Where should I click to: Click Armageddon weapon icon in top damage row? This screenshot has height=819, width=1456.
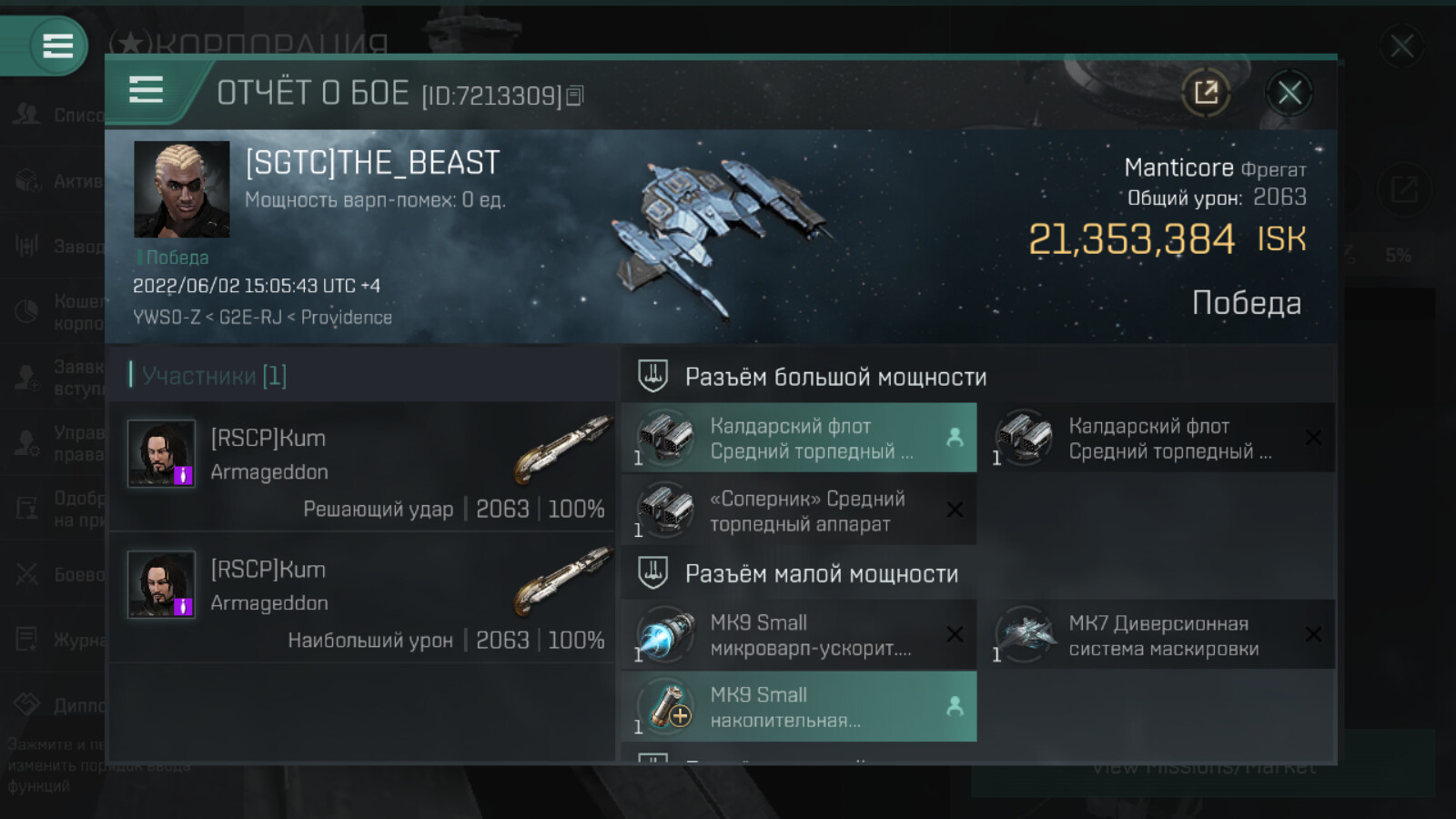[561, 580]
